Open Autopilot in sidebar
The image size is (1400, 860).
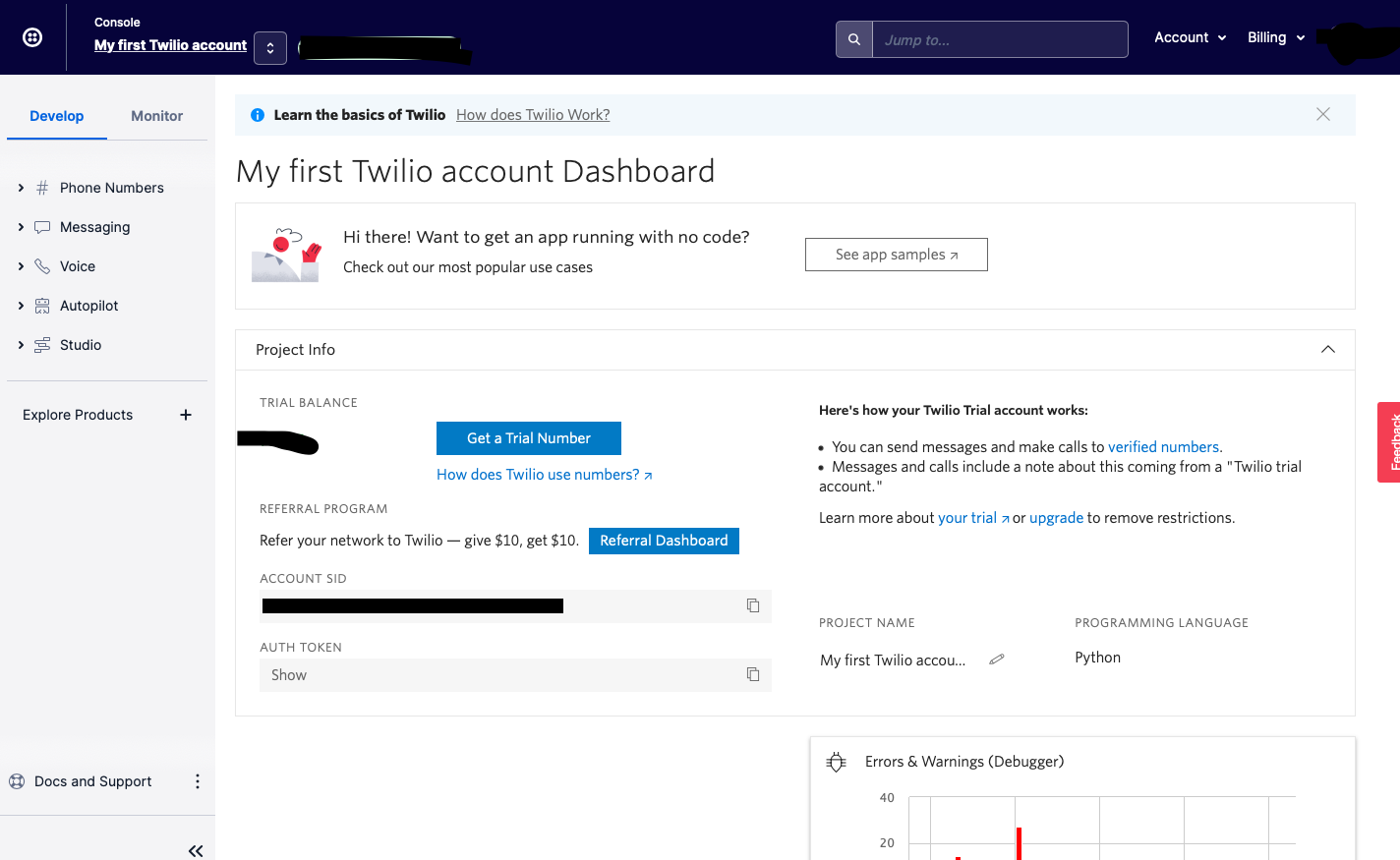point(89,306)
